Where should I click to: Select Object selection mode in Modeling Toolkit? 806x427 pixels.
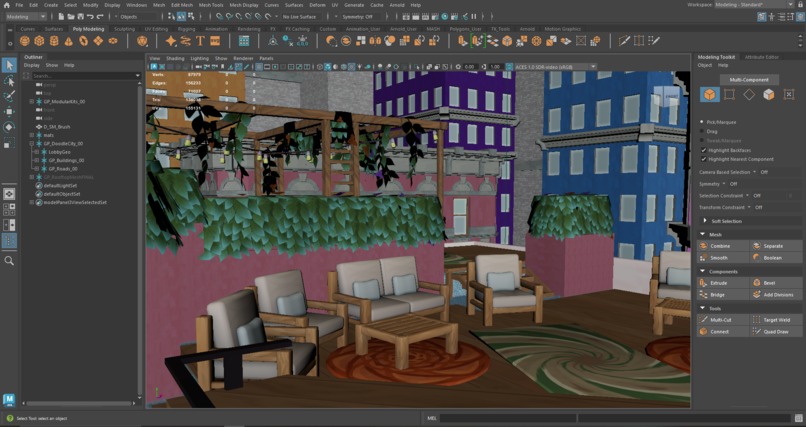tap(709, 95)
